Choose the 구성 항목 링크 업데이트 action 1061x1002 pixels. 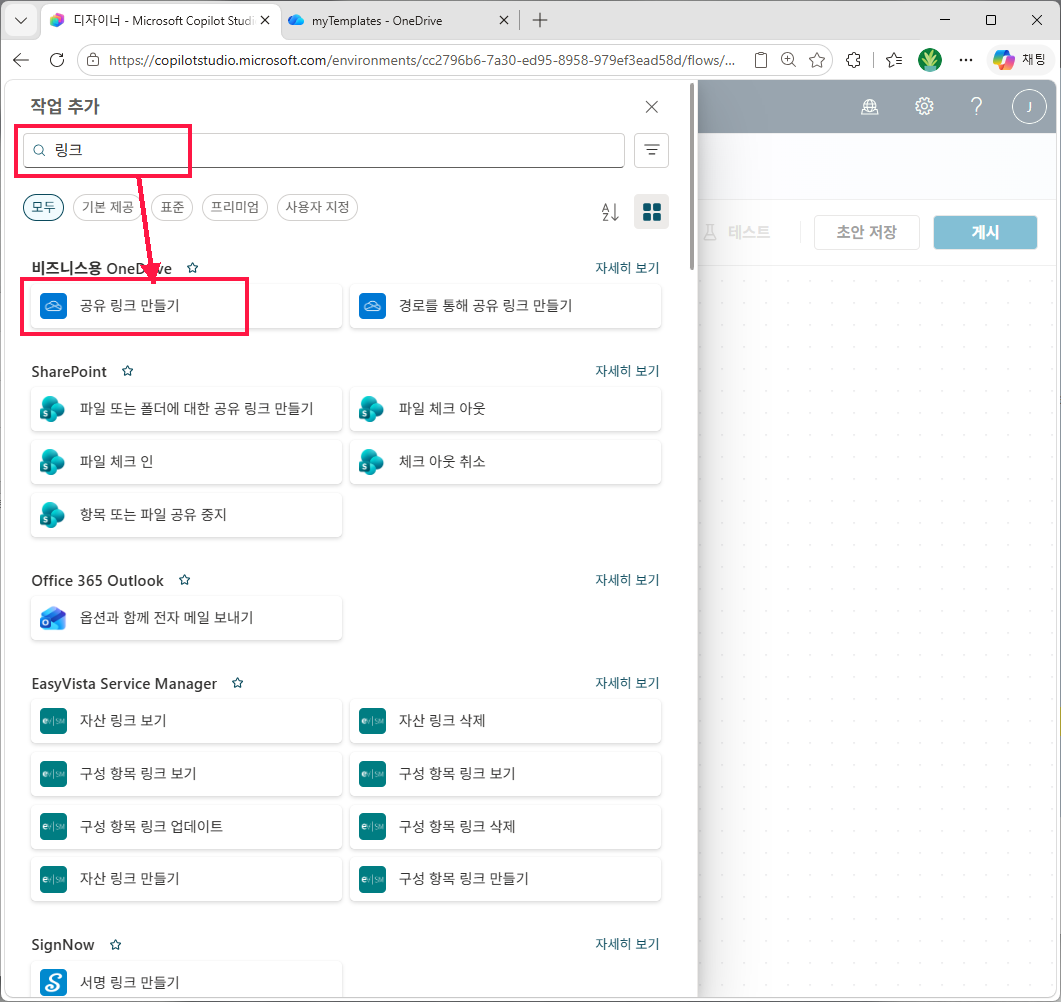pos(186,826)
